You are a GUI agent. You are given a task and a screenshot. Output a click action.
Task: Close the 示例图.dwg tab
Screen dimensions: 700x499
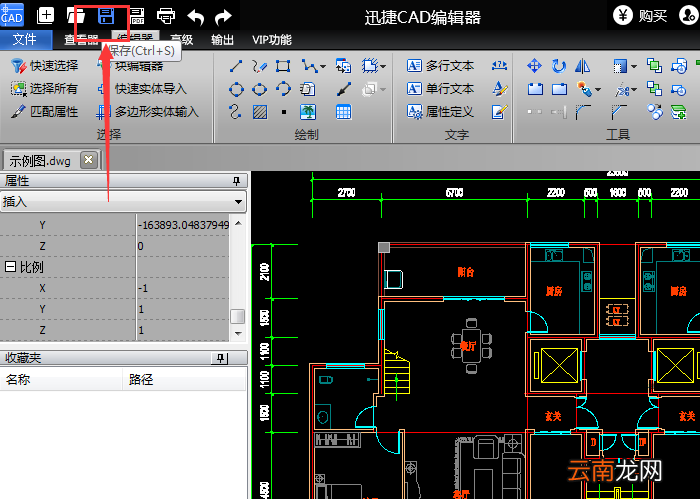point(89,160)
